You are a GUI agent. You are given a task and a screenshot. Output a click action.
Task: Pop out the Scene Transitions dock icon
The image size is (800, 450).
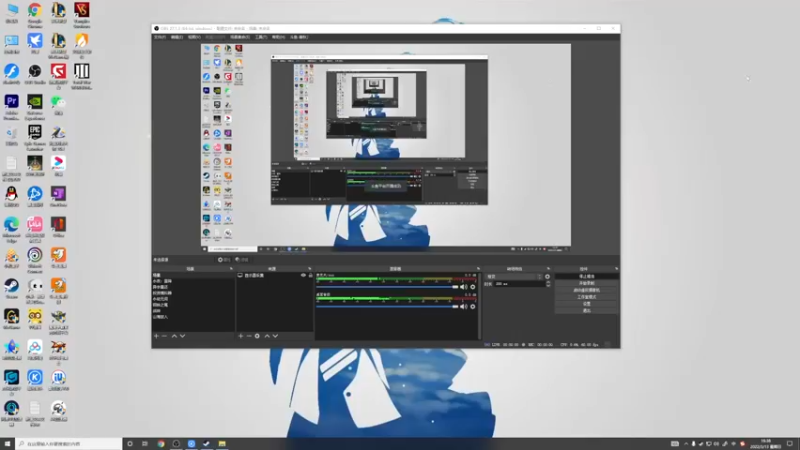(548, 269)
